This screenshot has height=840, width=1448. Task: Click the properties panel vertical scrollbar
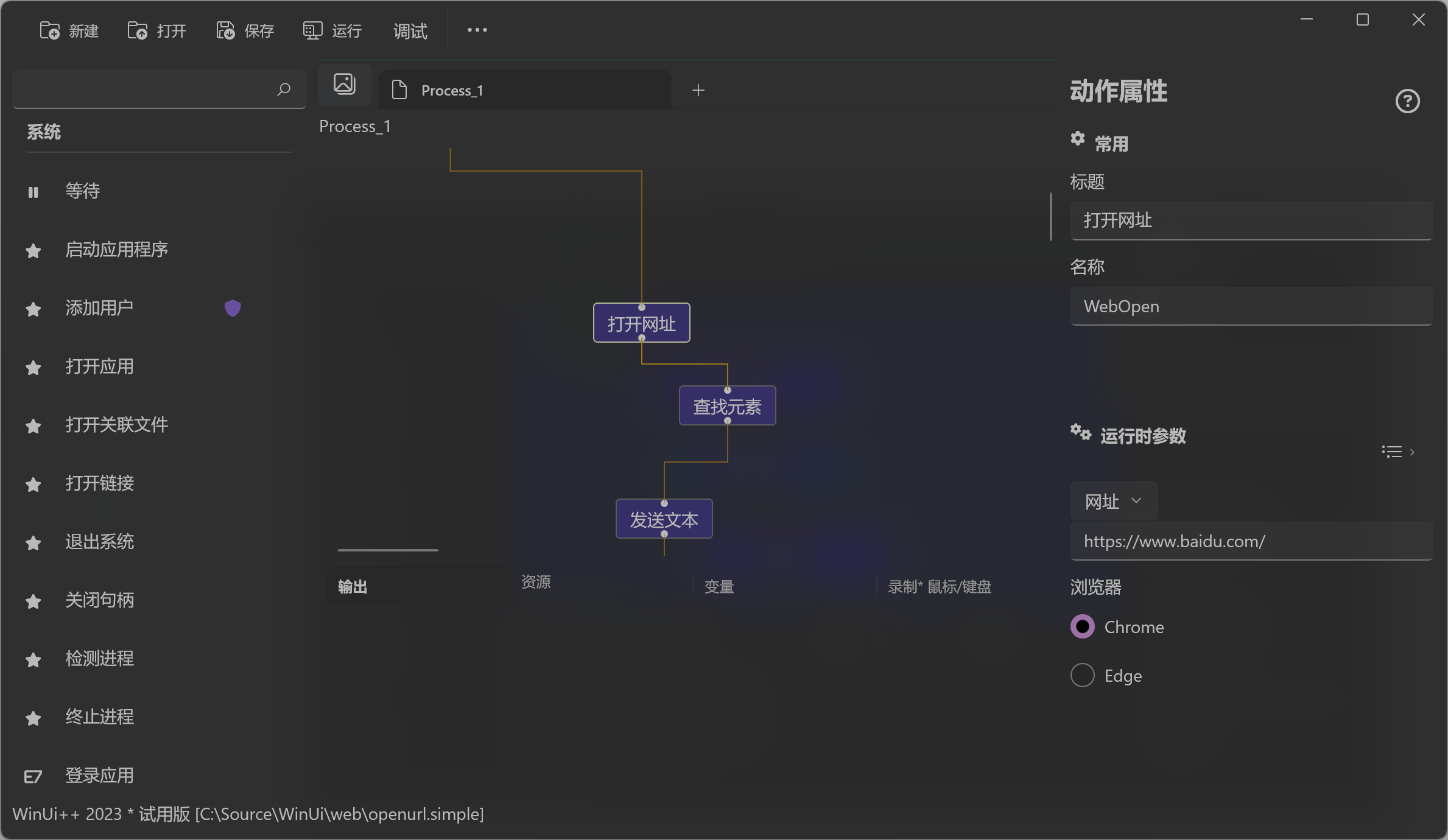(1051, 217)
